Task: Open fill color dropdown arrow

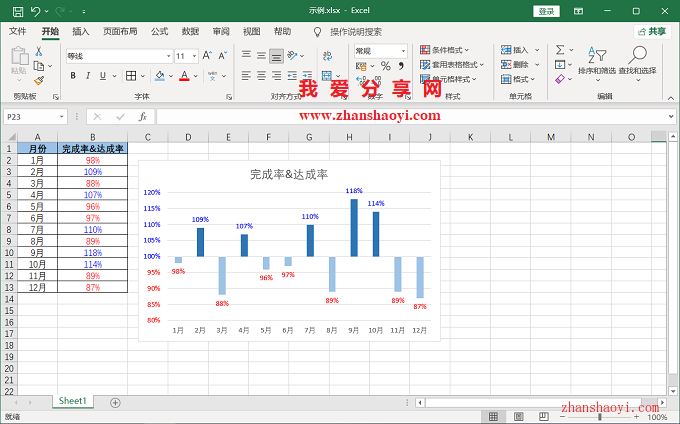Action: (x=171, y=76)
